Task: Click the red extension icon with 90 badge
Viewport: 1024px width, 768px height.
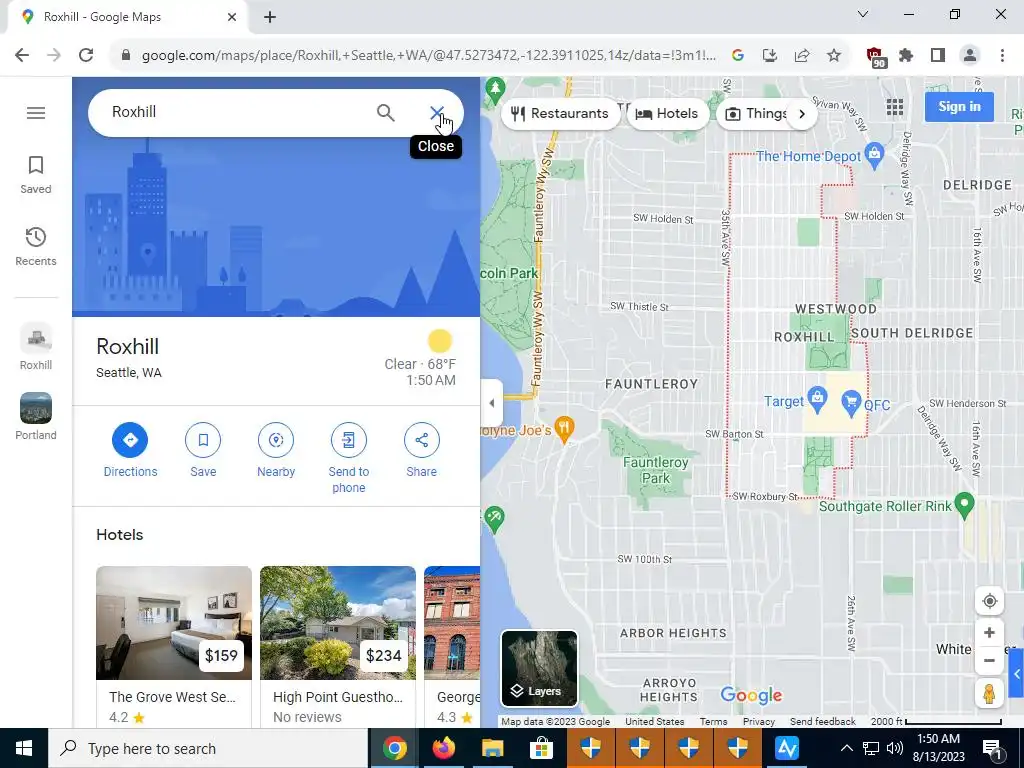Action: (875, 57)
